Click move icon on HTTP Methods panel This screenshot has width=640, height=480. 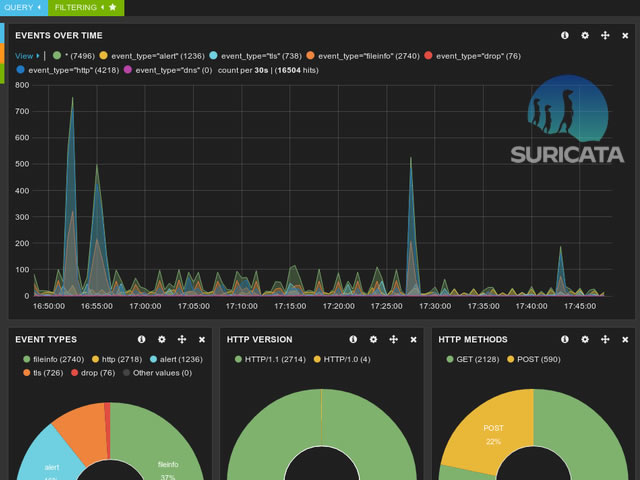[x=605, y=339]
